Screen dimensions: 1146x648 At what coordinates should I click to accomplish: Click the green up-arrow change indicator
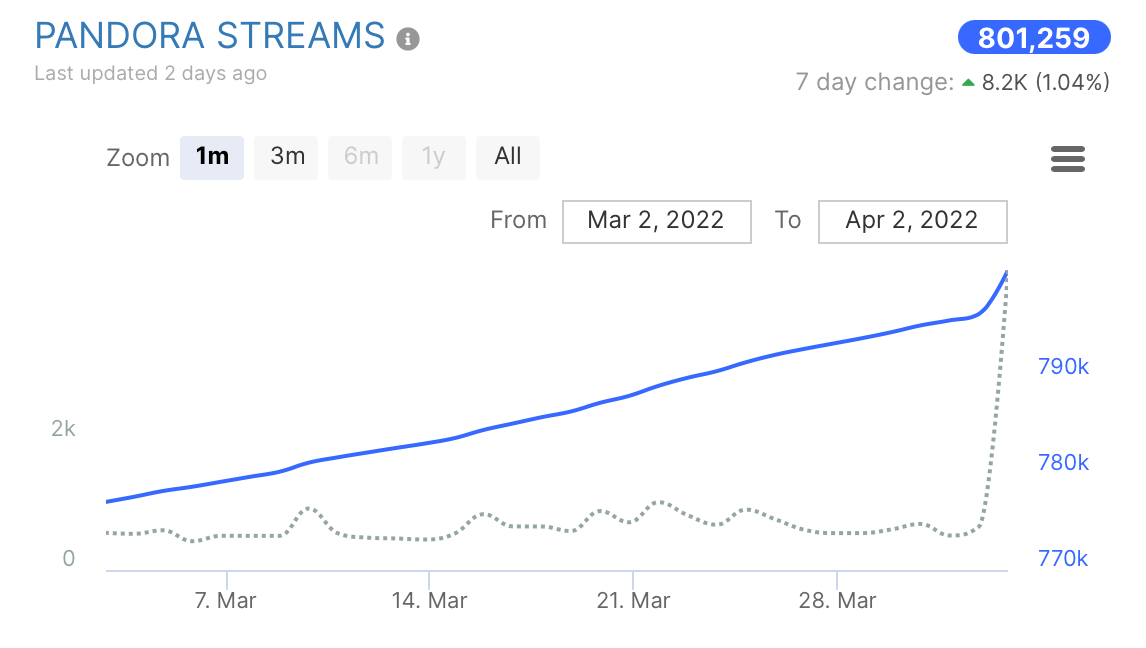968,83
